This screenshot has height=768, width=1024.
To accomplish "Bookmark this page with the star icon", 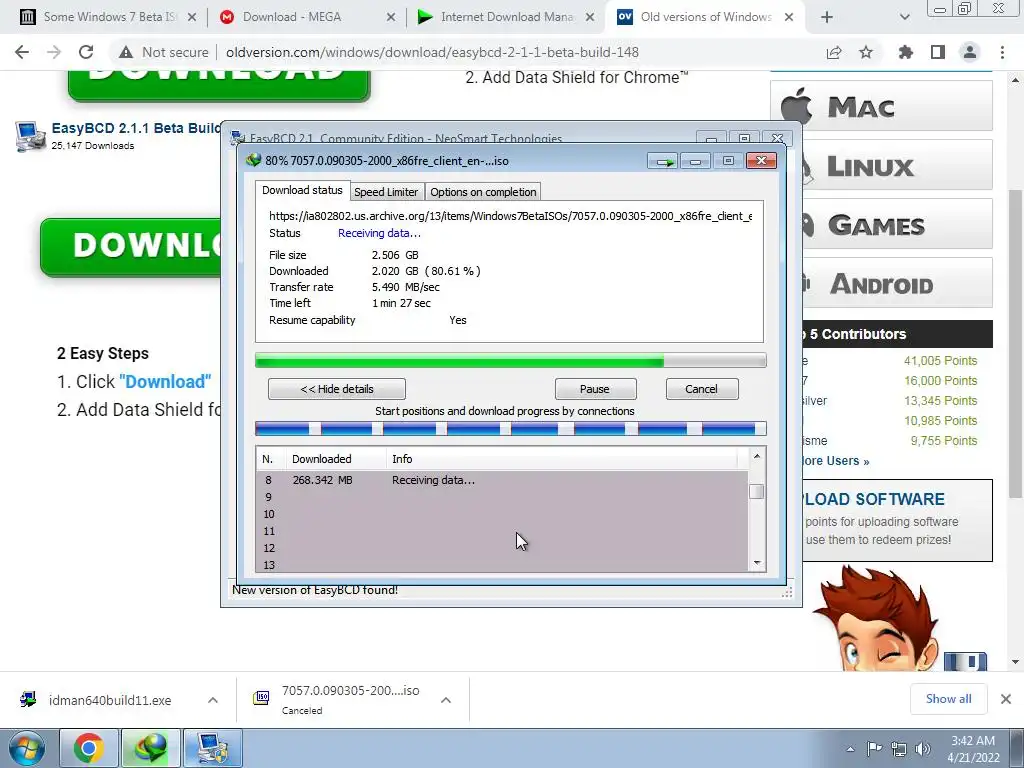I will click(x=866, y=52).
